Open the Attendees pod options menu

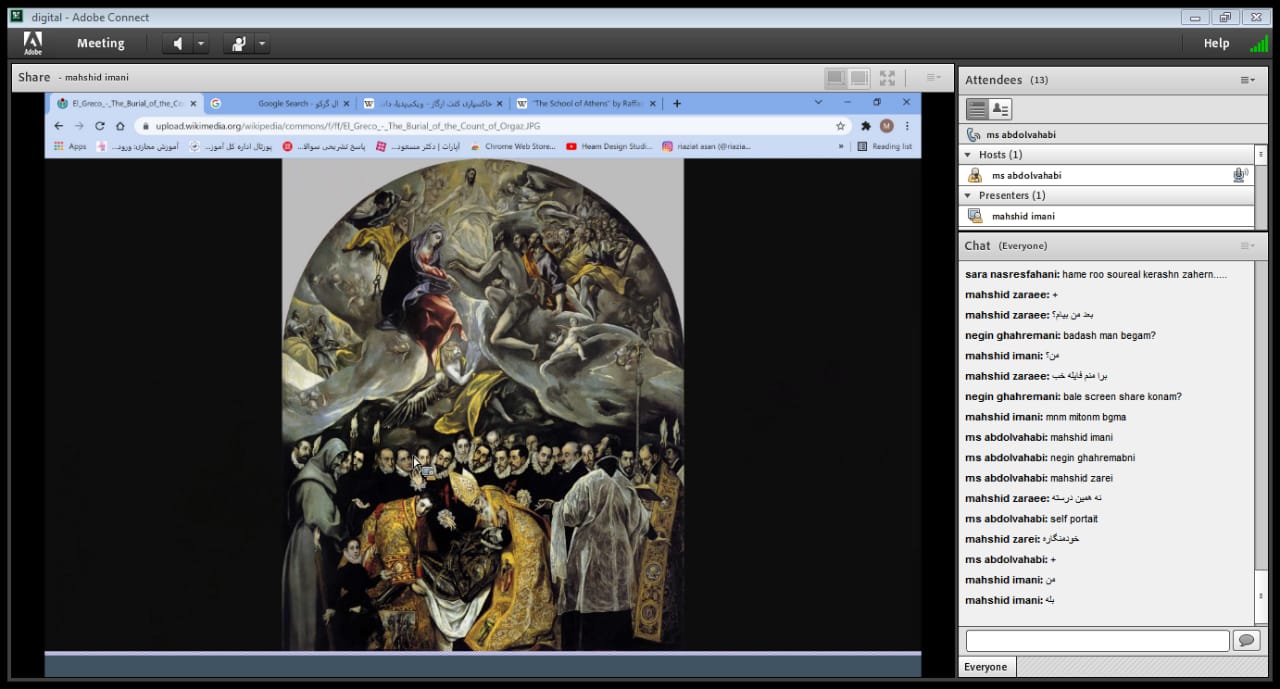point(1247,80)
